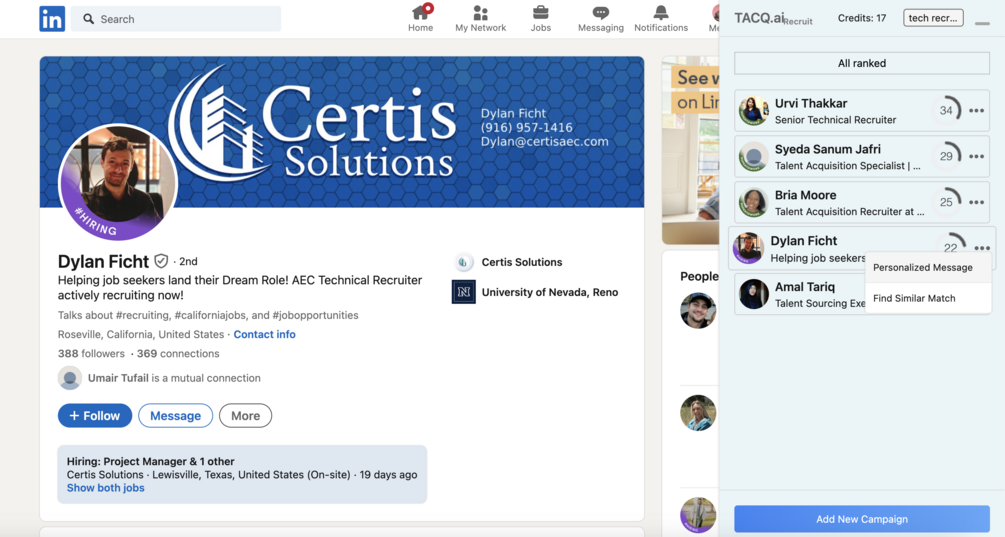Select score ring 34 for Urvi Thakkar
The width and height of the screenshot is (1005, 537).
click(946, 110)
